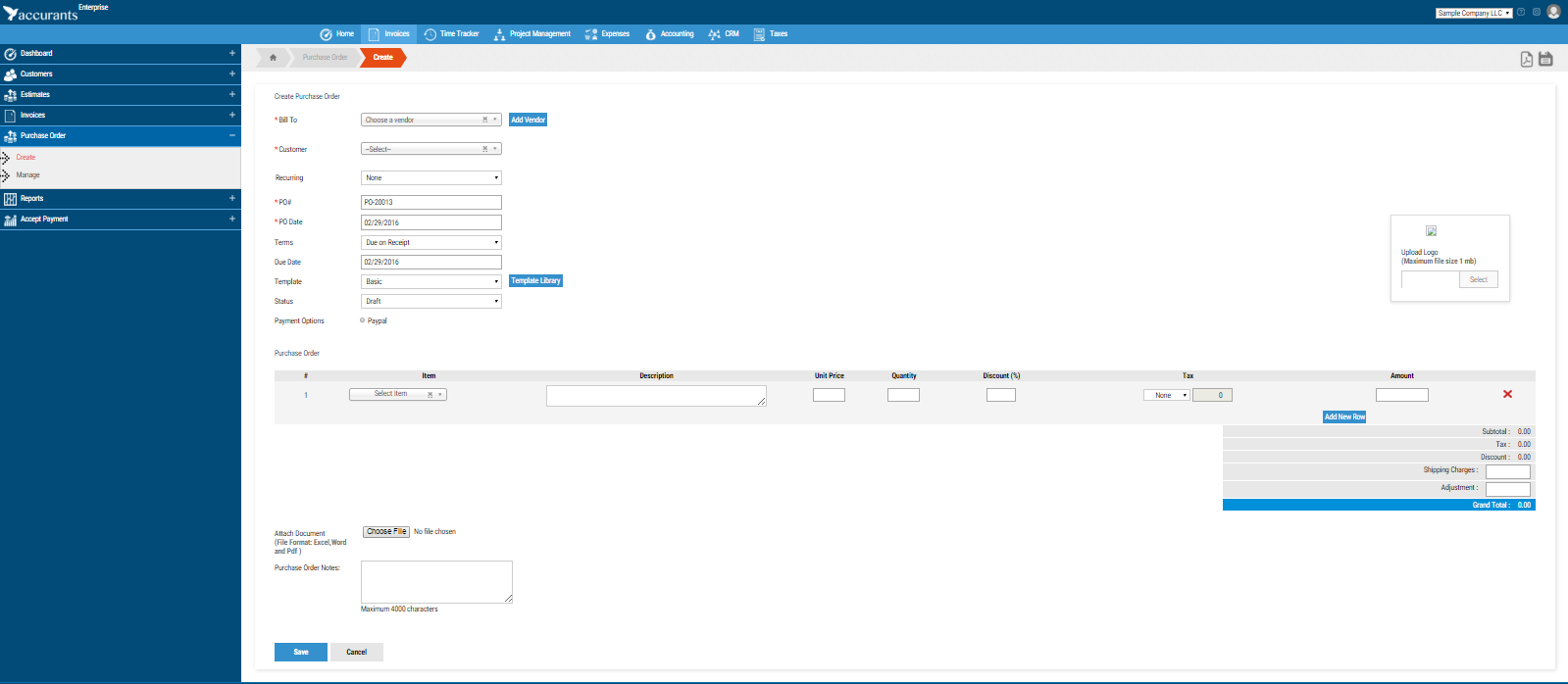The width and height of the screenshot is (1568, 684).
Task: Select Manage under Purchase Order sidebar
Action: click(x=27, y=174)
